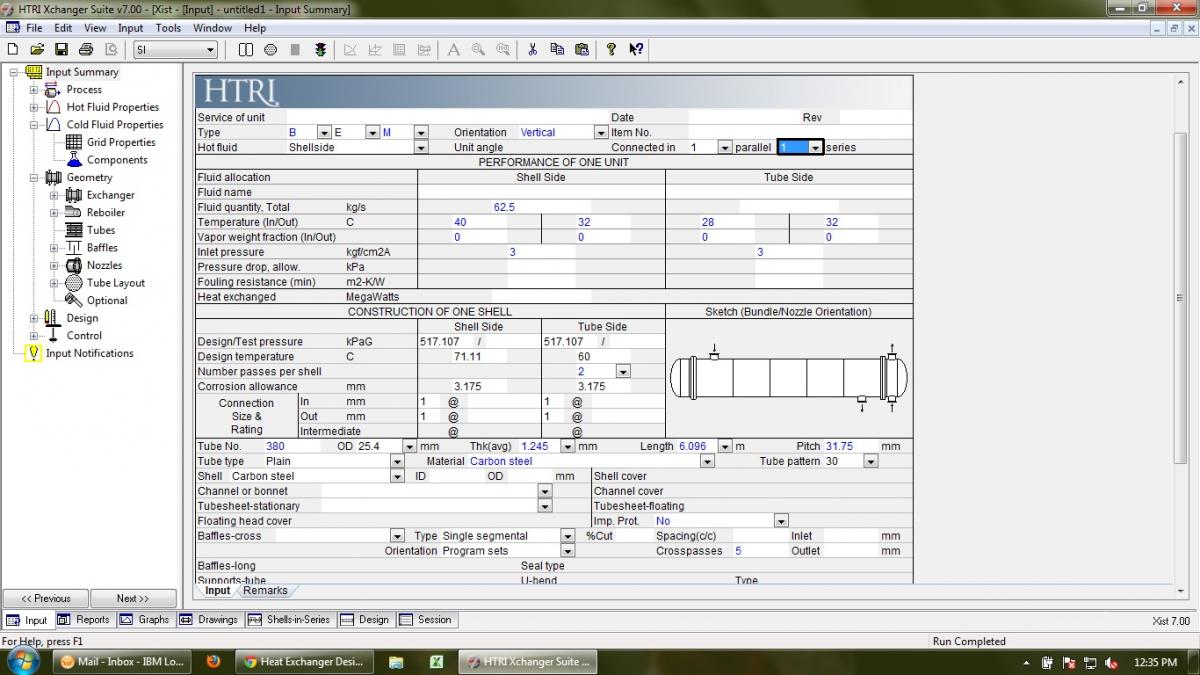Viewport: 1200px width, 675px height.
Task: Click the Copy toolbar icon
Action: (557, 49)
